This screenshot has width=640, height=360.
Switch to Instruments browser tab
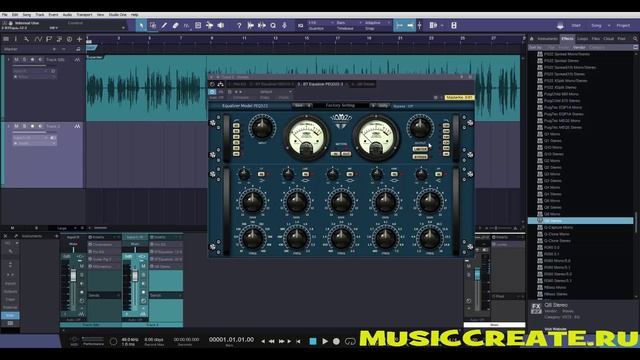click(547, 39)
